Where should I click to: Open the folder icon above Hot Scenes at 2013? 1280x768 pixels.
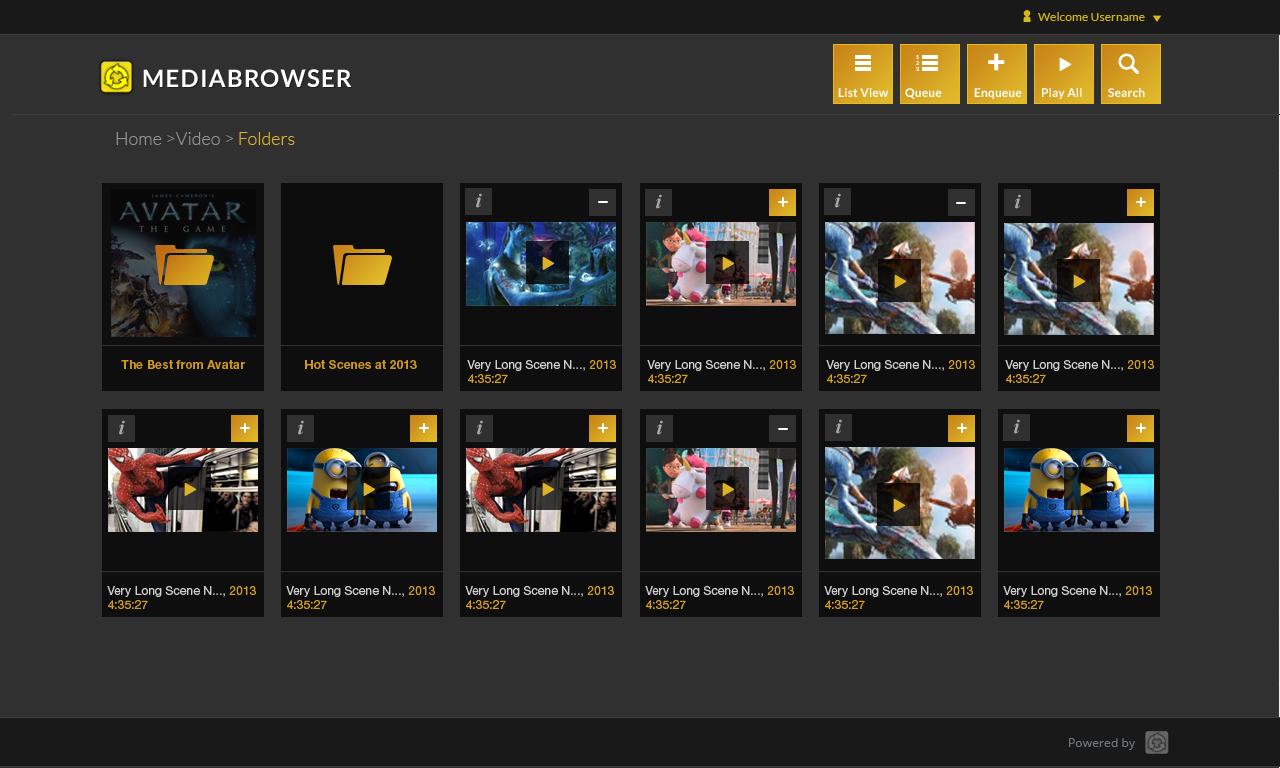(362, 265)
